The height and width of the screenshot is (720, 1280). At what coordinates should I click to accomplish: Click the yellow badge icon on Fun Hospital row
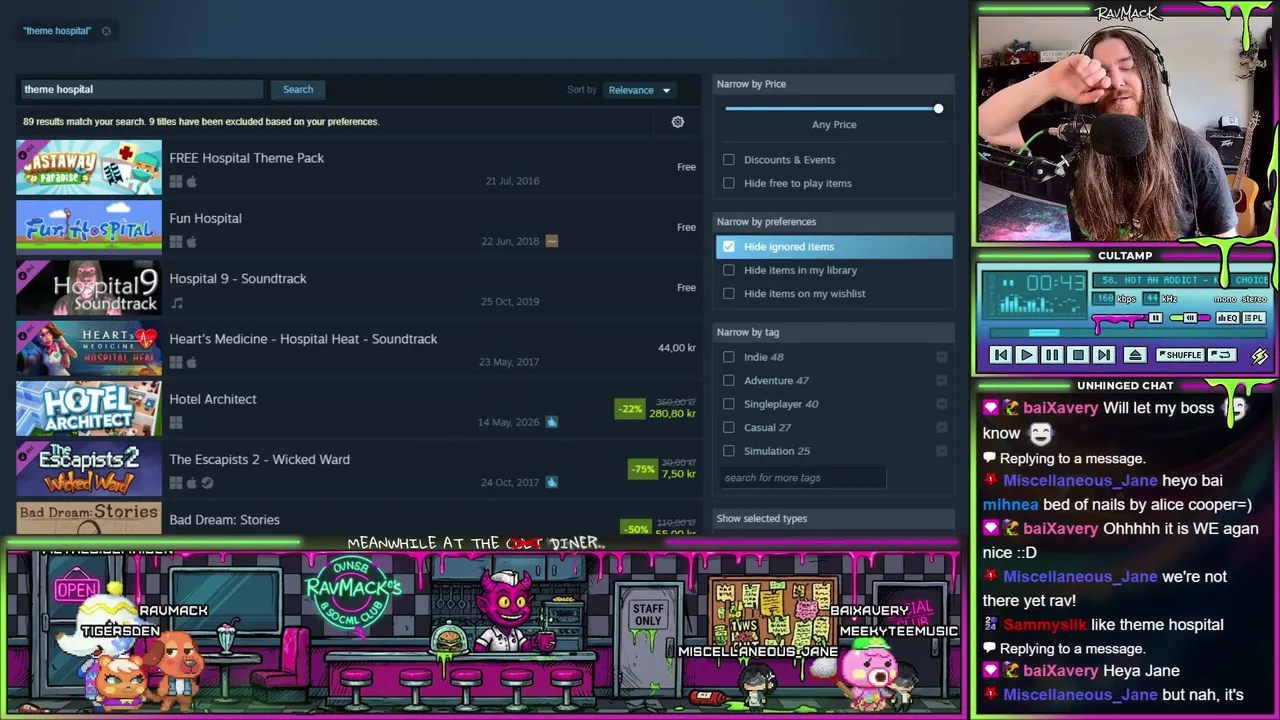tap(551, 241)
